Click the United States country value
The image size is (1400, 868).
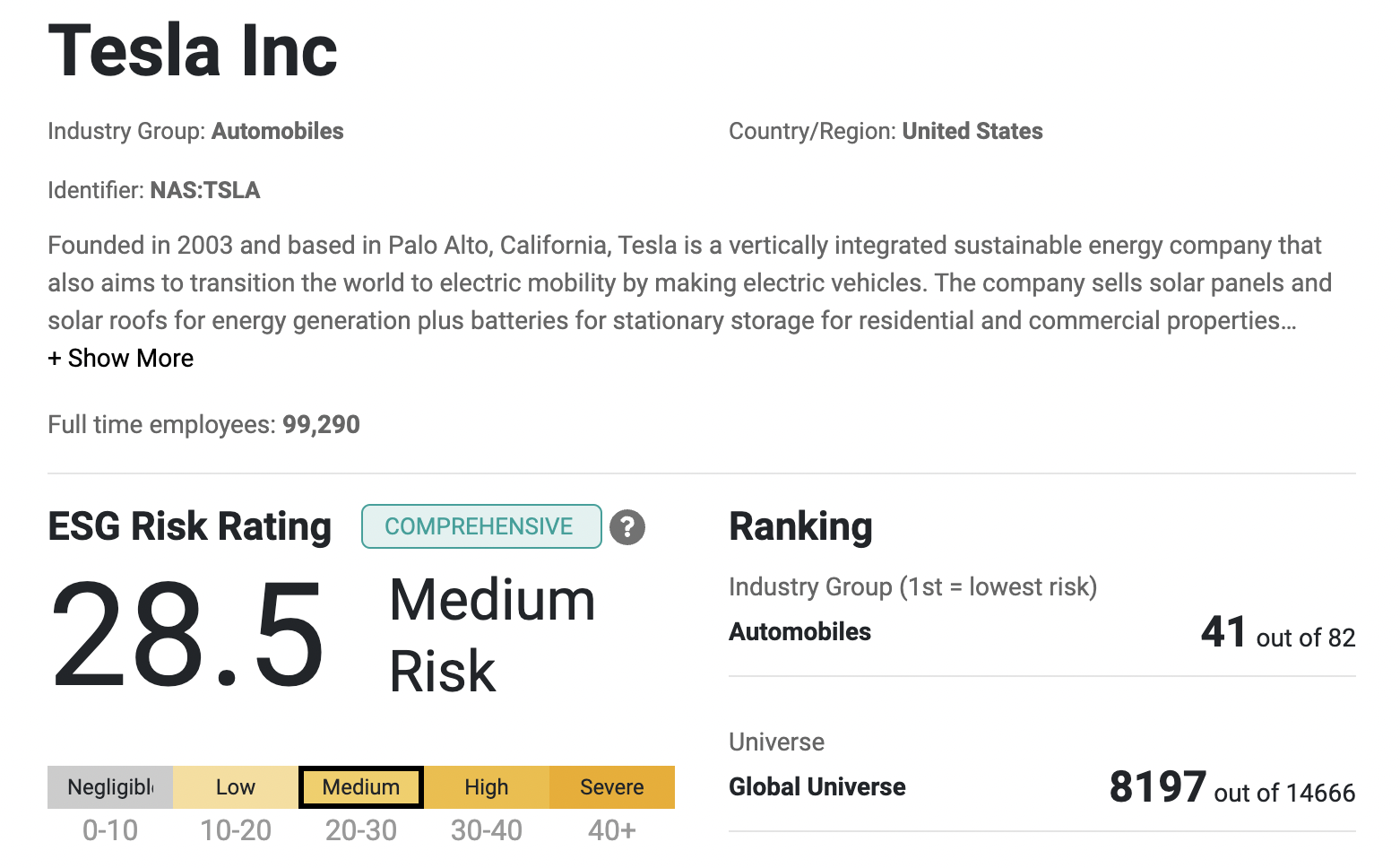pyautogui.click(x=972, y=132)
